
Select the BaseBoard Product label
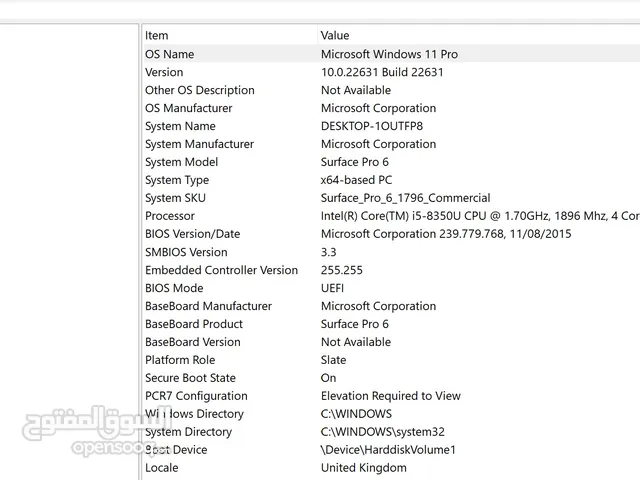click(194, 324)
